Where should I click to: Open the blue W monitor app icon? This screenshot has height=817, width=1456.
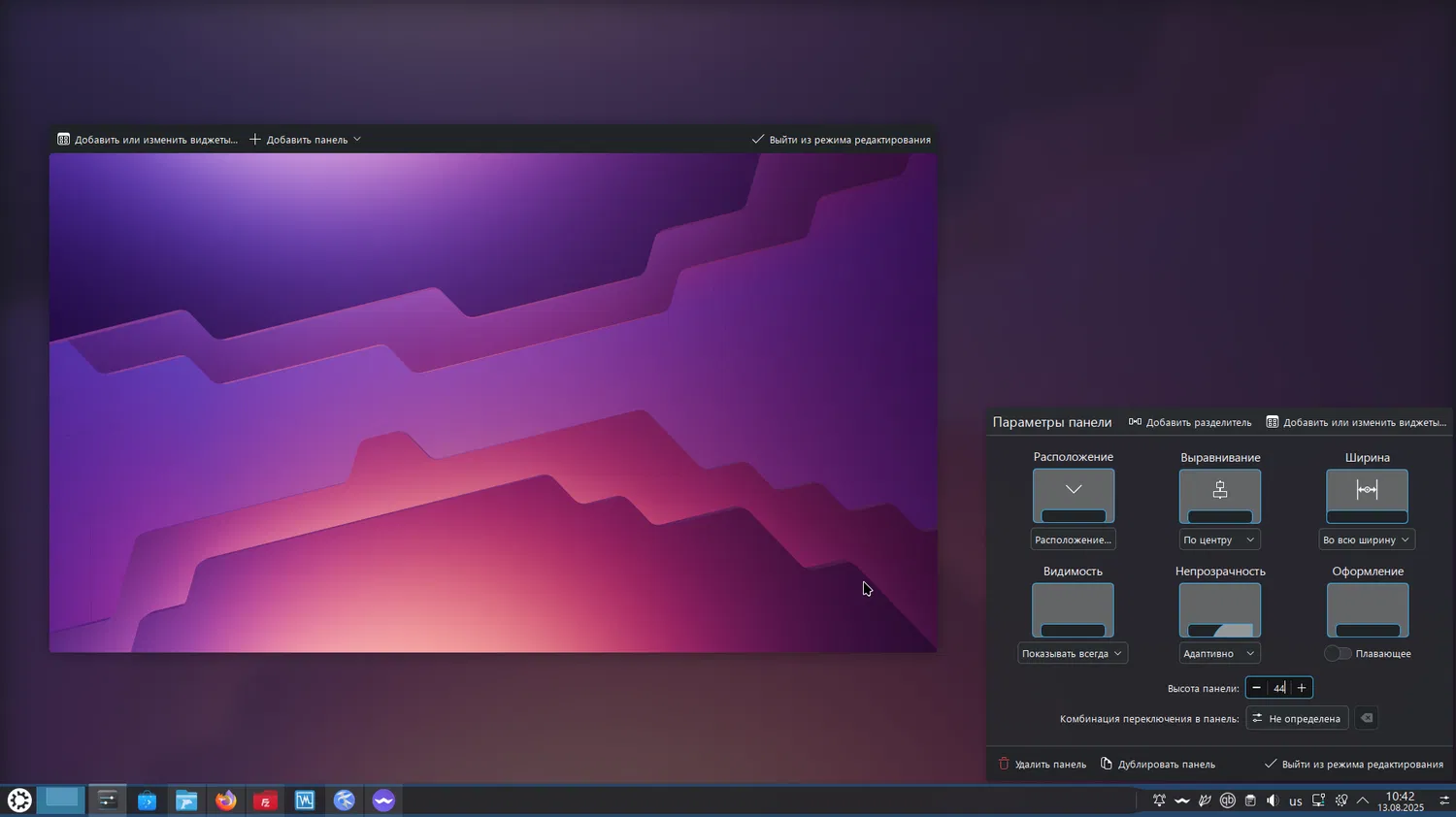click(x=305, y=801)
